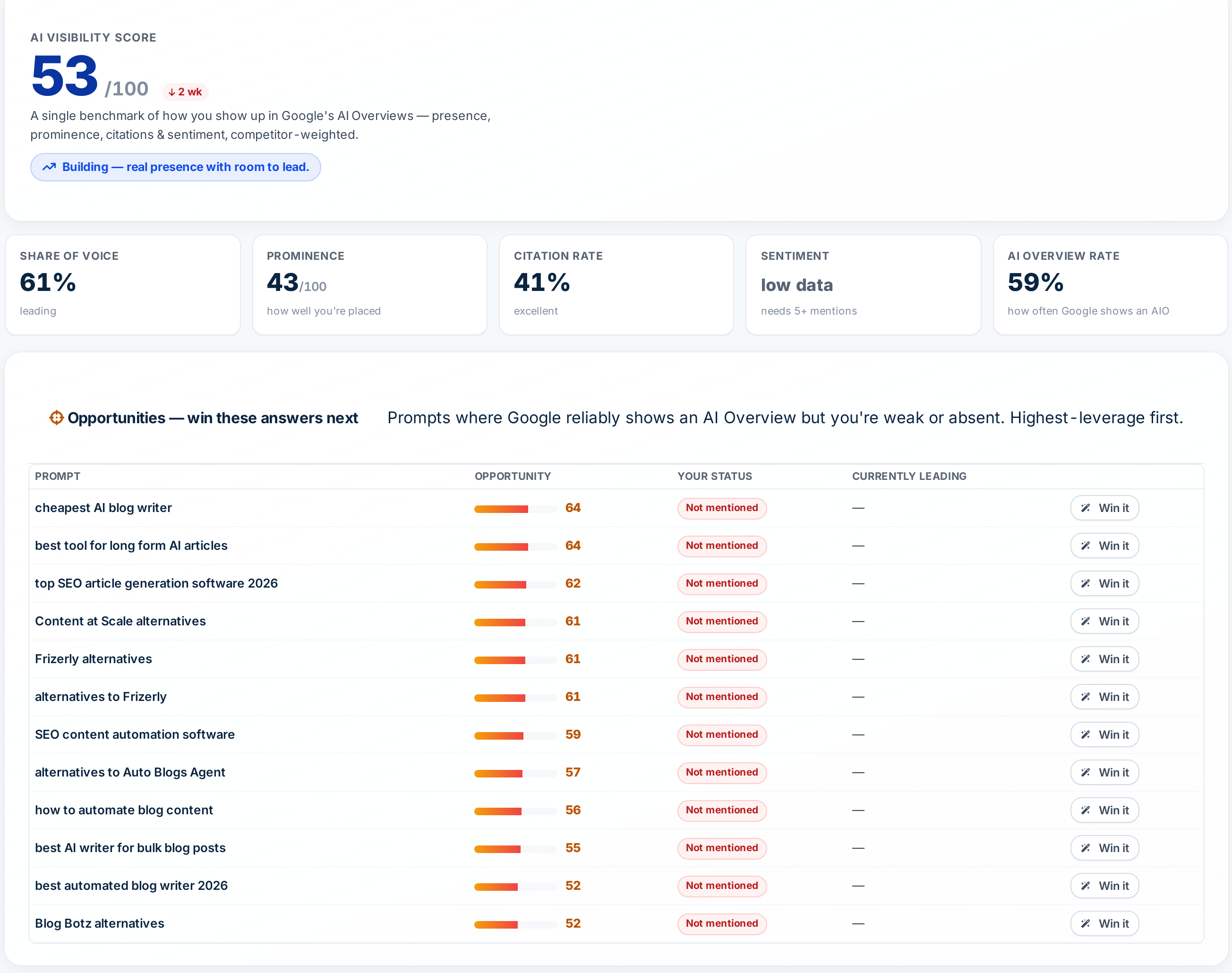This screenshot has height=973, width=1232.
Task: Click the prompt 'alternatives to Auto Blogs Agent'
Action: (130, 772)
